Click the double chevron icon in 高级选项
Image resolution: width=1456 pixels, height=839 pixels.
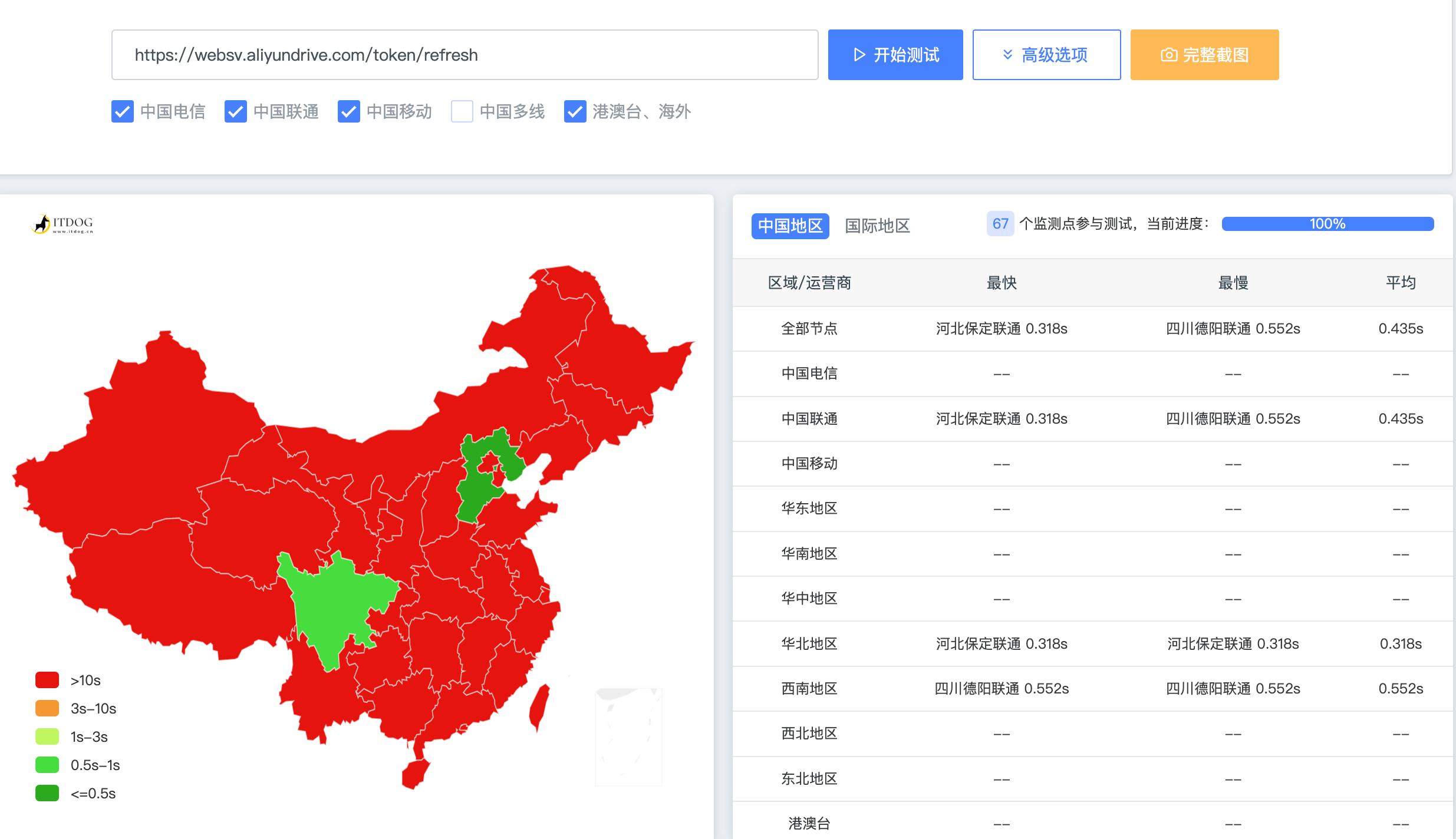(x=1007, y=55)
